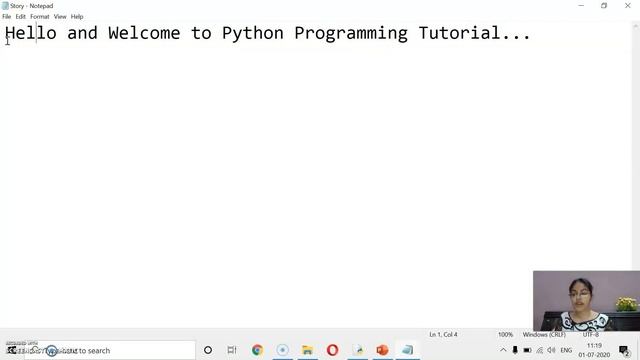Viewport: 640px width, 360px height.
Task: Click the Notepad icon in title bar
Action: click(5, 6)
